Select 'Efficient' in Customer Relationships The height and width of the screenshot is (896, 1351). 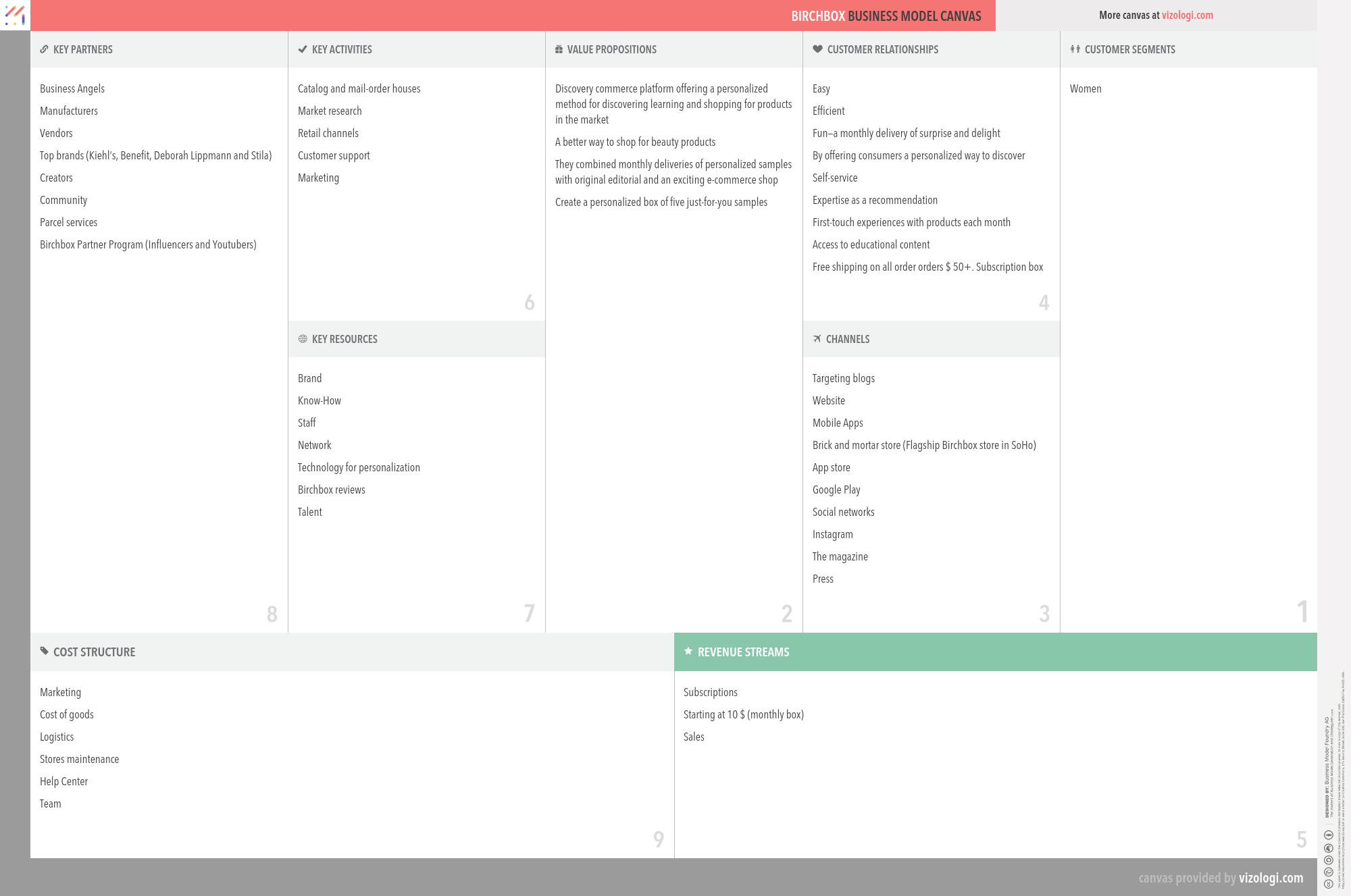click(828, 111)
